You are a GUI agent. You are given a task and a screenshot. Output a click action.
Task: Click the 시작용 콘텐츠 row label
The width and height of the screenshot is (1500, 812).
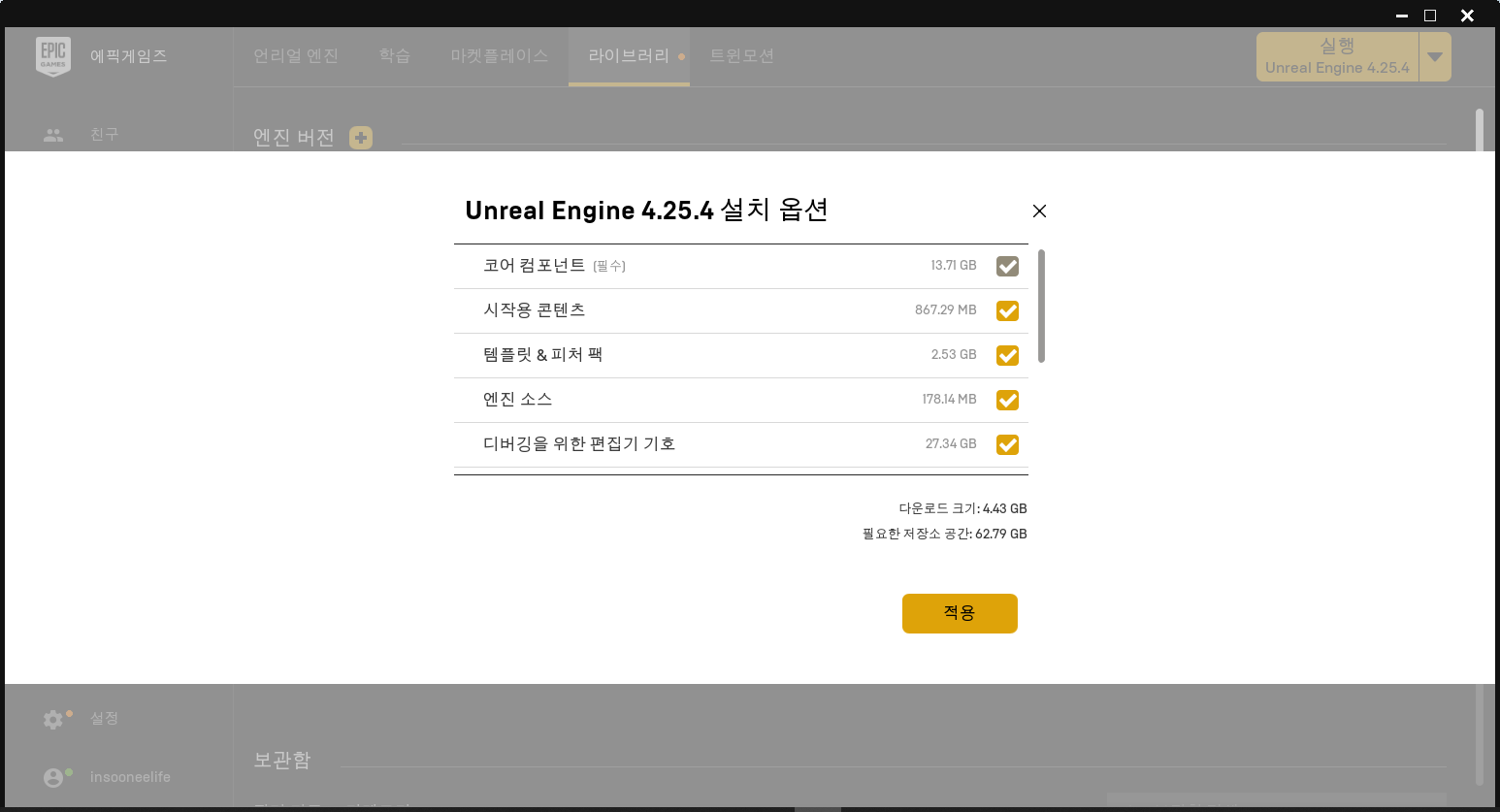[x=535, y=309]
